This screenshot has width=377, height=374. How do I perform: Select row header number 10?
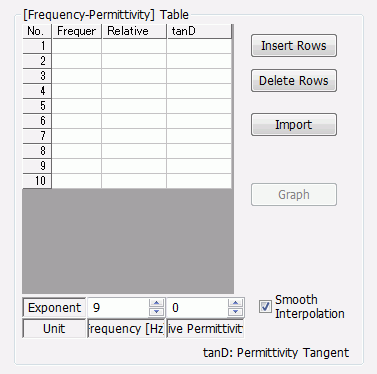[37, 181]
